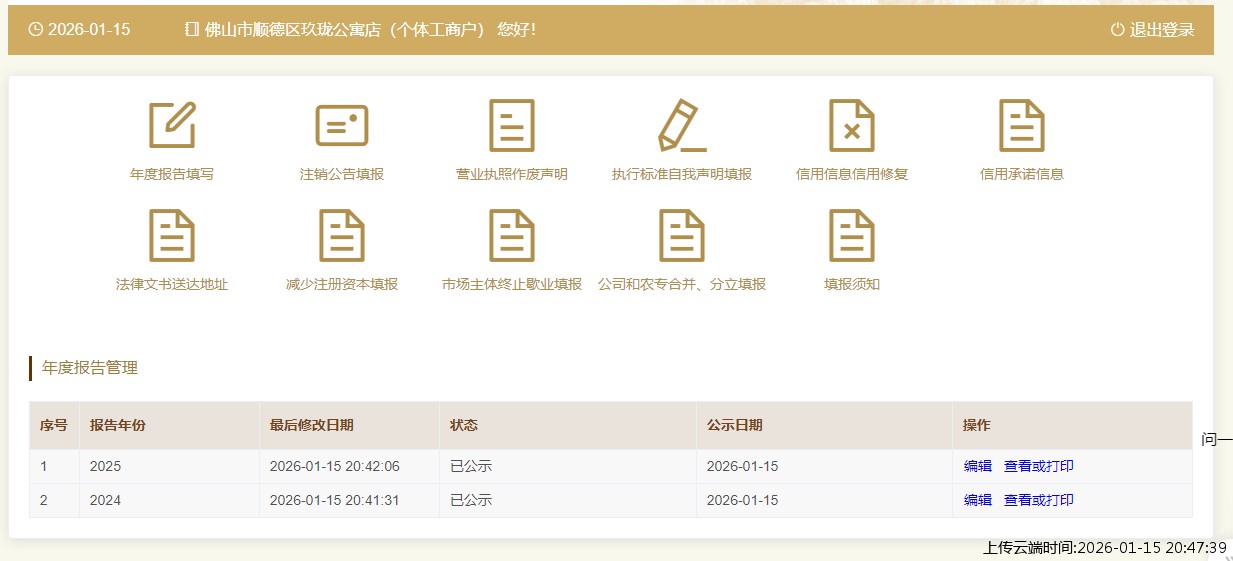Viewport: 1233px width, 561px height.
Task: Open 市场主体终止歇业填报 icon
Action: (x=512, y=236)
